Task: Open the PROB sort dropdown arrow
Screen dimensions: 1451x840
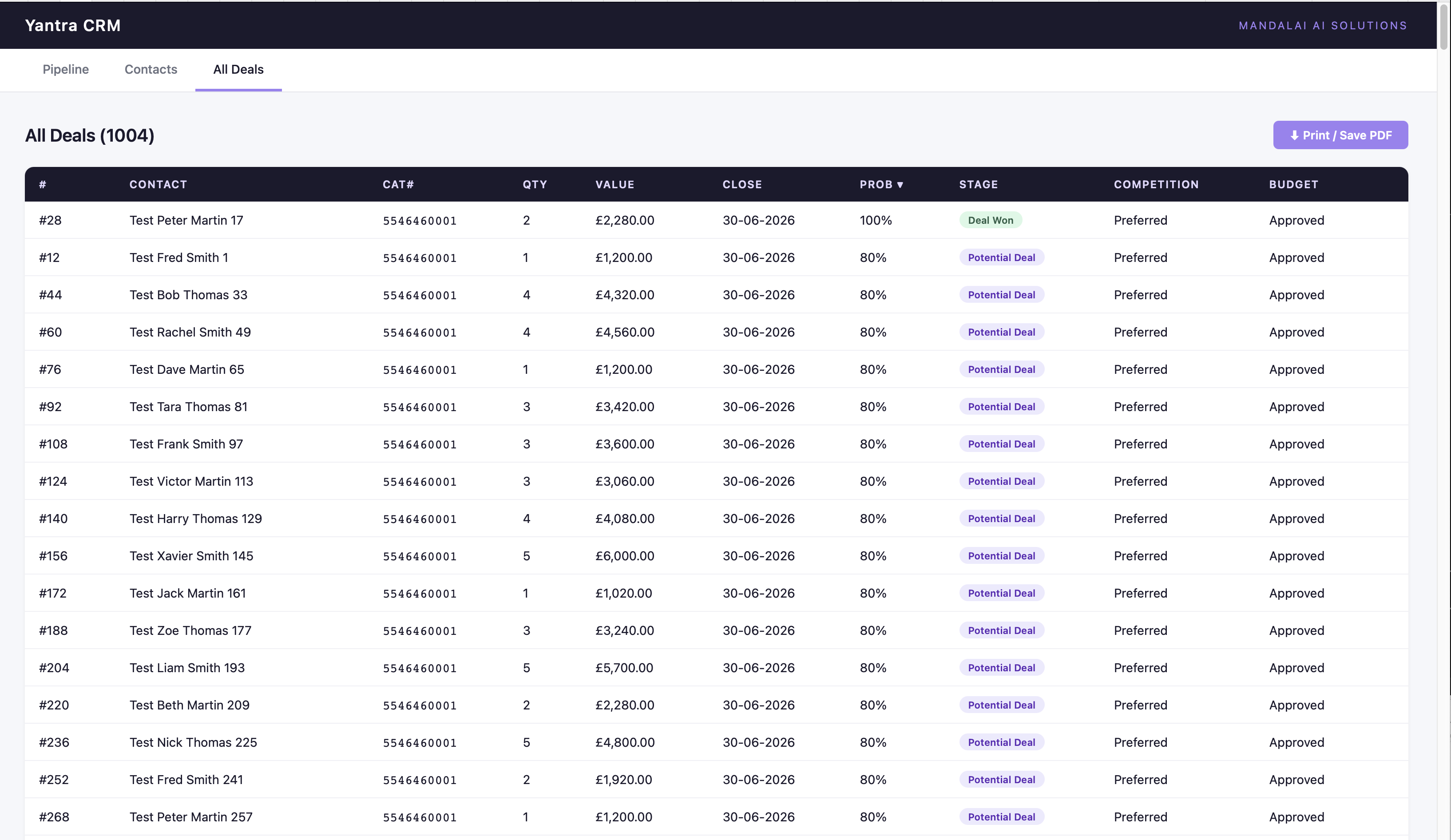Action: (900, 184)
